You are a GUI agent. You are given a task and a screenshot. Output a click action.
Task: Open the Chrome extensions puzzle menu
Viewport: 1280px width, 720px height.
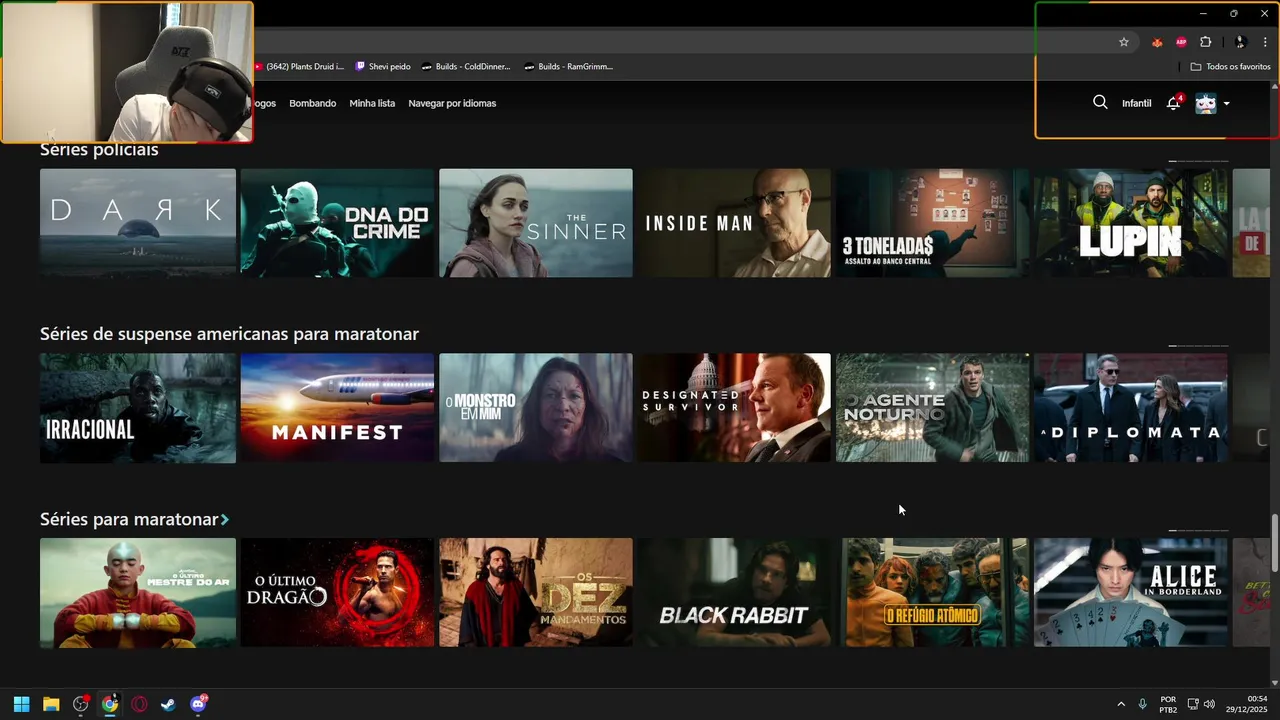point(1205,42)
